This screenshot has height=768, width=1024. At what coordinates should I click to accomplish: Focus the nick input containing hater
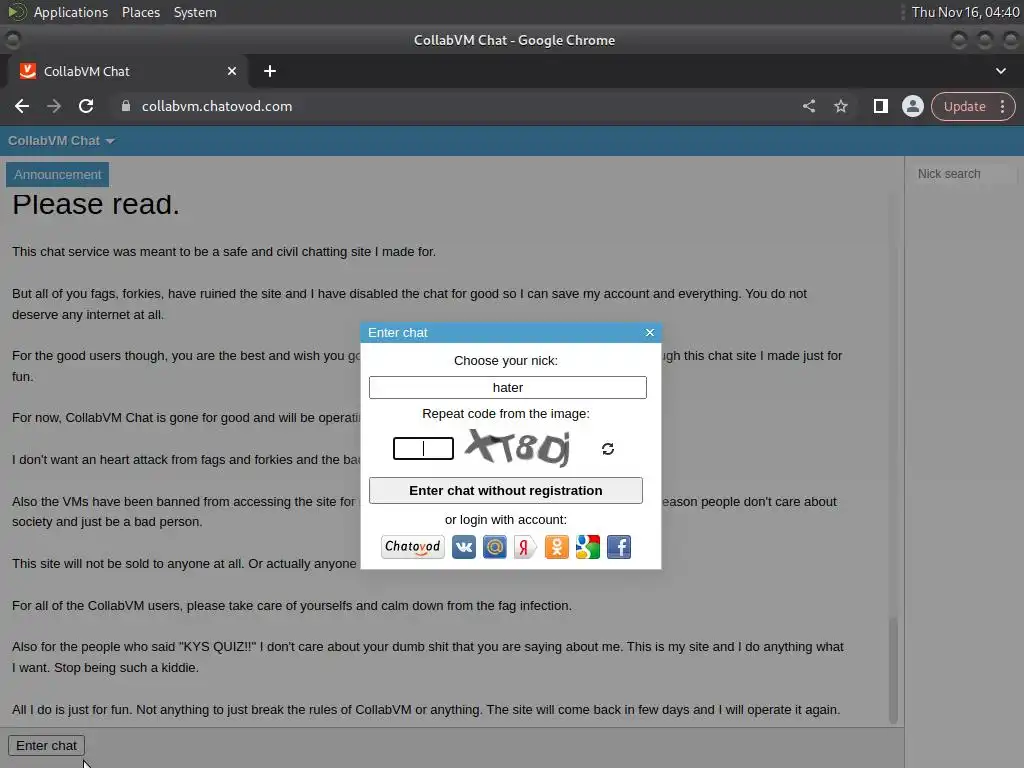pos(507,387)
